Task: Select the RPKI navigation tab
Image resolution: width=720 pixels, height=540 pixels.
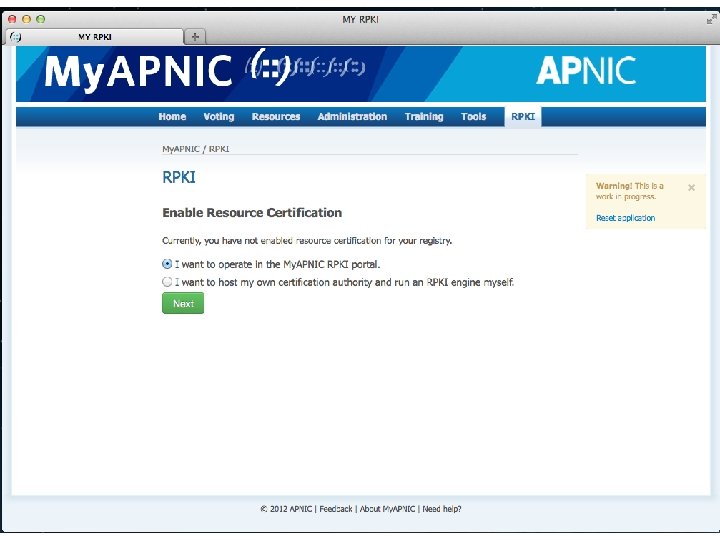Action: click(523, 117)
